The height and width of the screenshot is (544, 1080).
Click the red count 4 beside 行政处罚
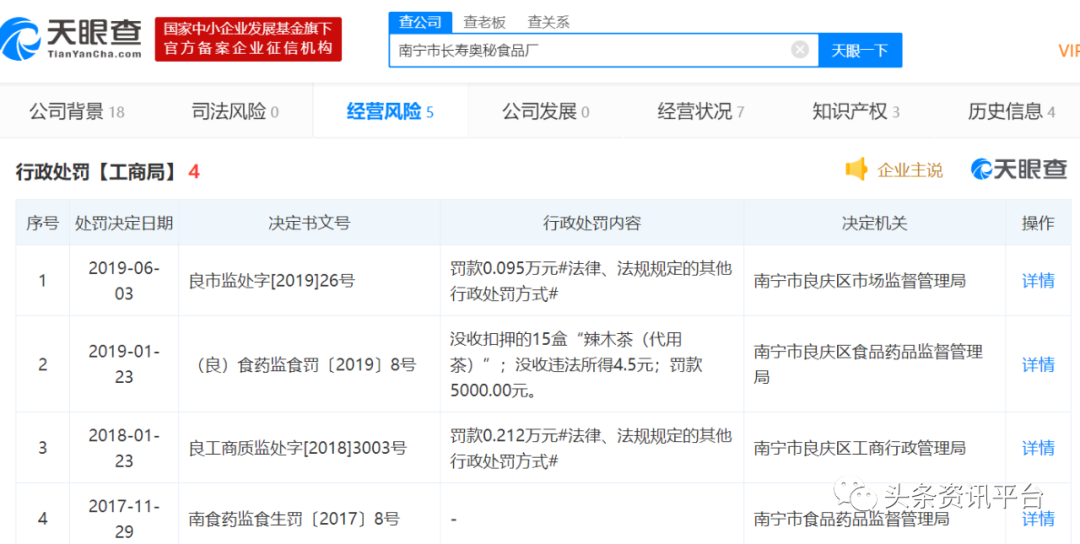point(194,171)
